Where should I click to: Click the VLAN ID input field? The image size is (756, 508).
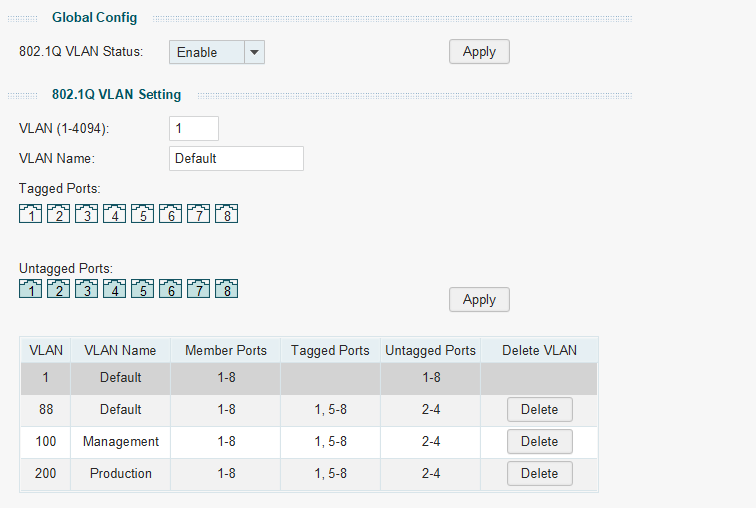click(194, 128)
